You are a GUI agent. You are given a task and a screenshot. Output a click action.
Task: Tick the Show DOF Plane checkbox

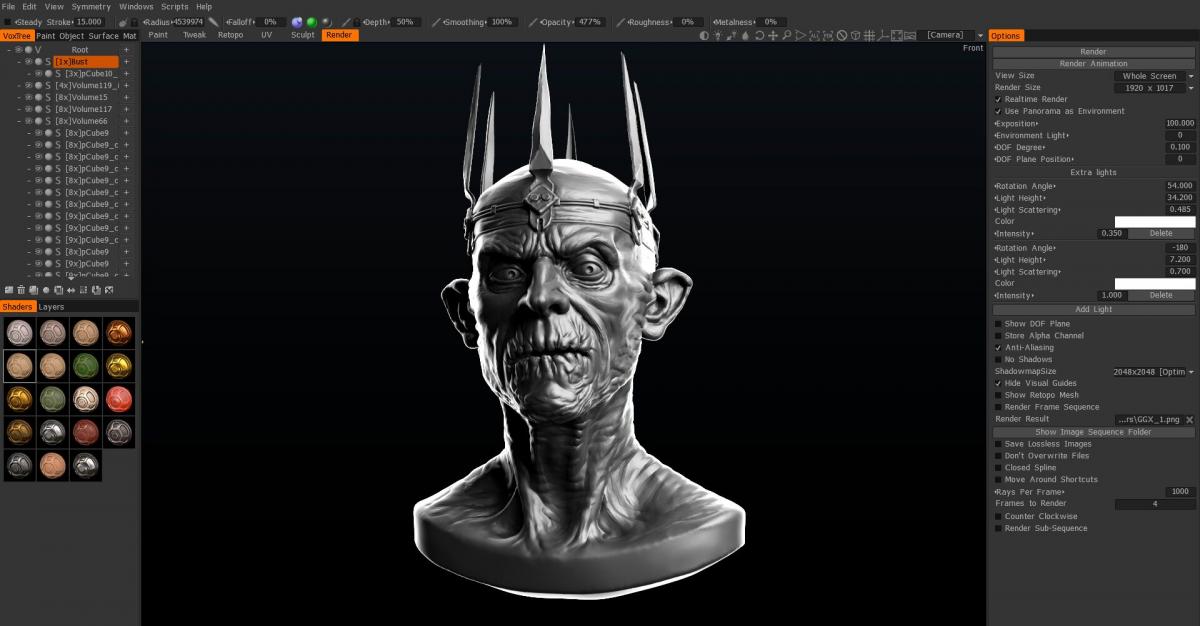point(998,323)
